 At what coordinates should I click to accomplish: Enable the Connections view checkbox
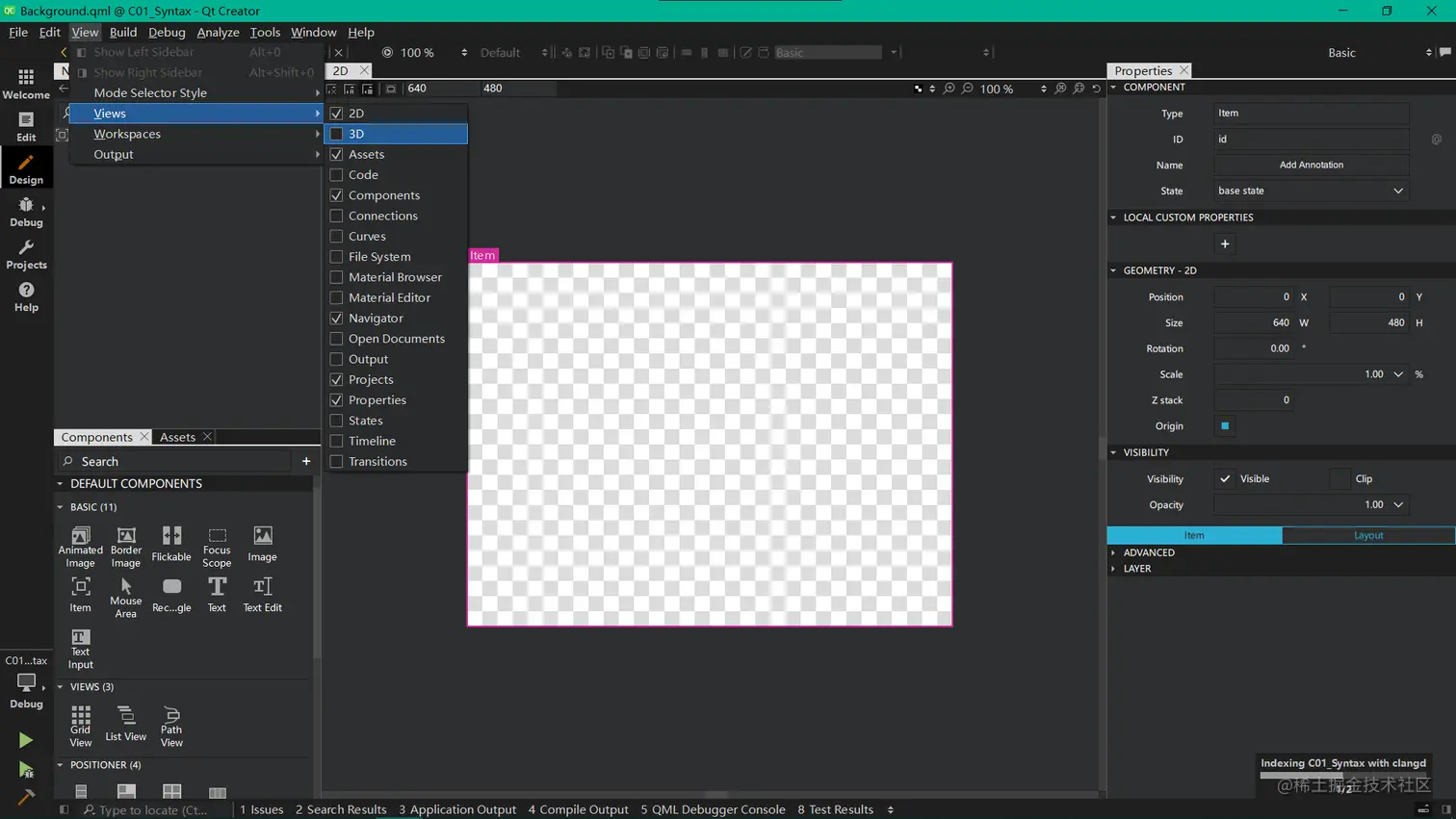(336, 216)
